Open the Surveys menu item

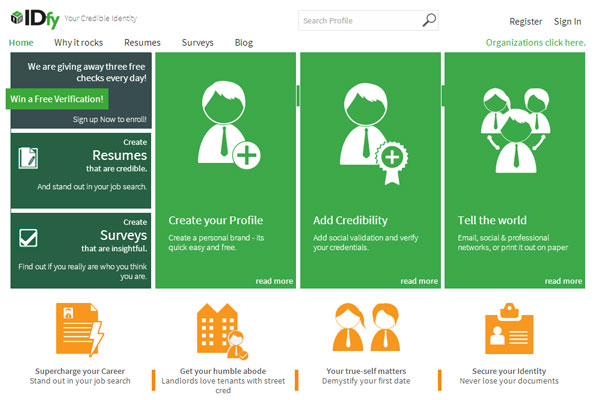(197, 42)
